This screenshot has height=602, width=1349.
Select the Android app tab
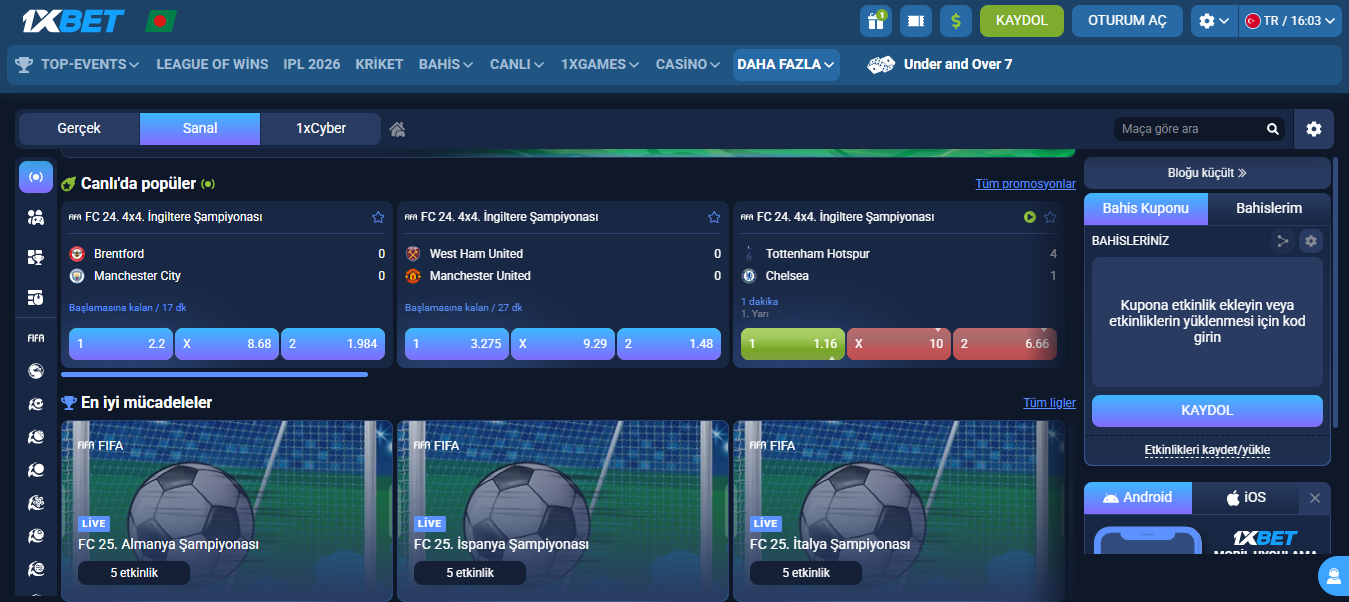(x=1138, y=497)
